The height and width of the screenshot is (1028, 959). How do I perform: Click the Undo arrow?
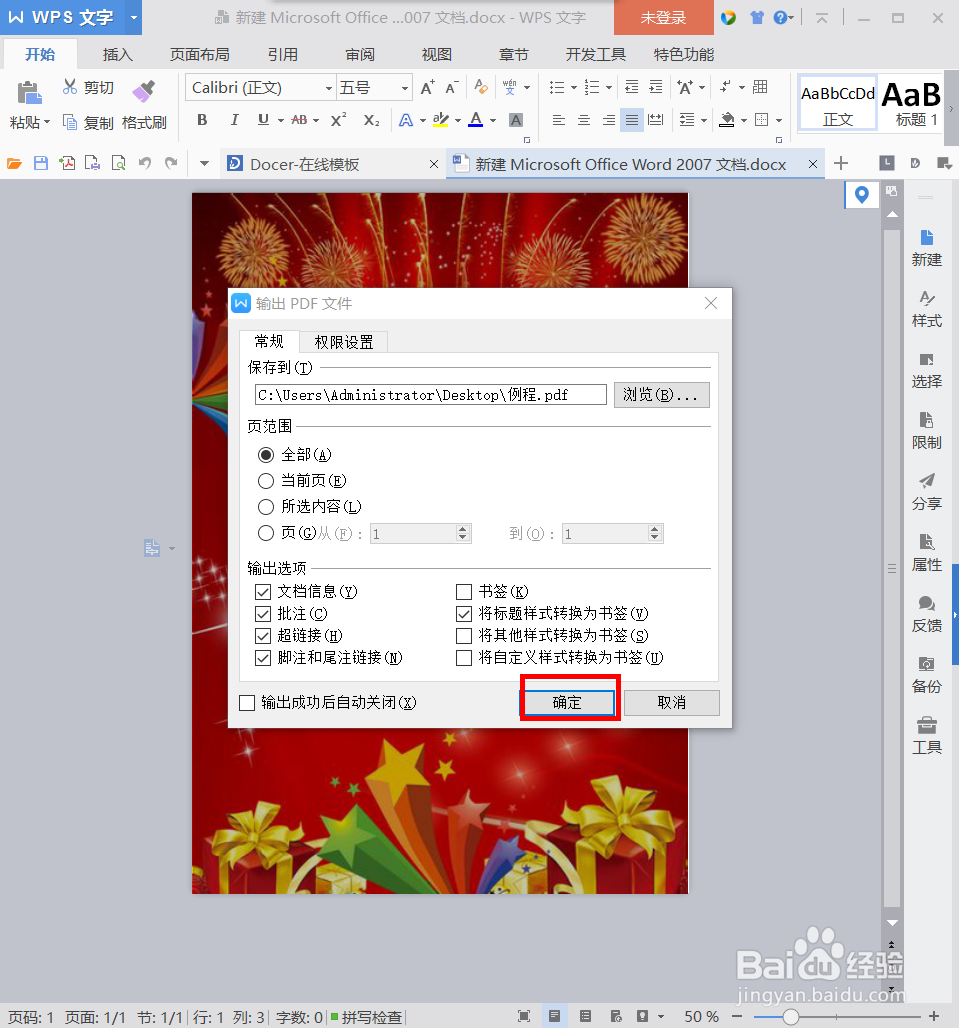(144, 163)
